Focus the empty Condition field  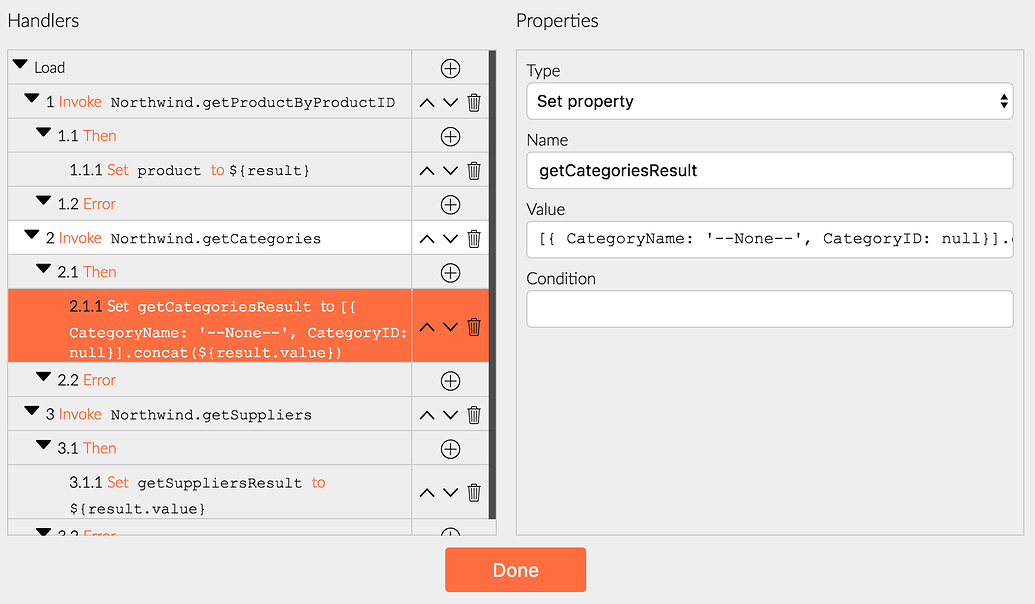(770, 309)
